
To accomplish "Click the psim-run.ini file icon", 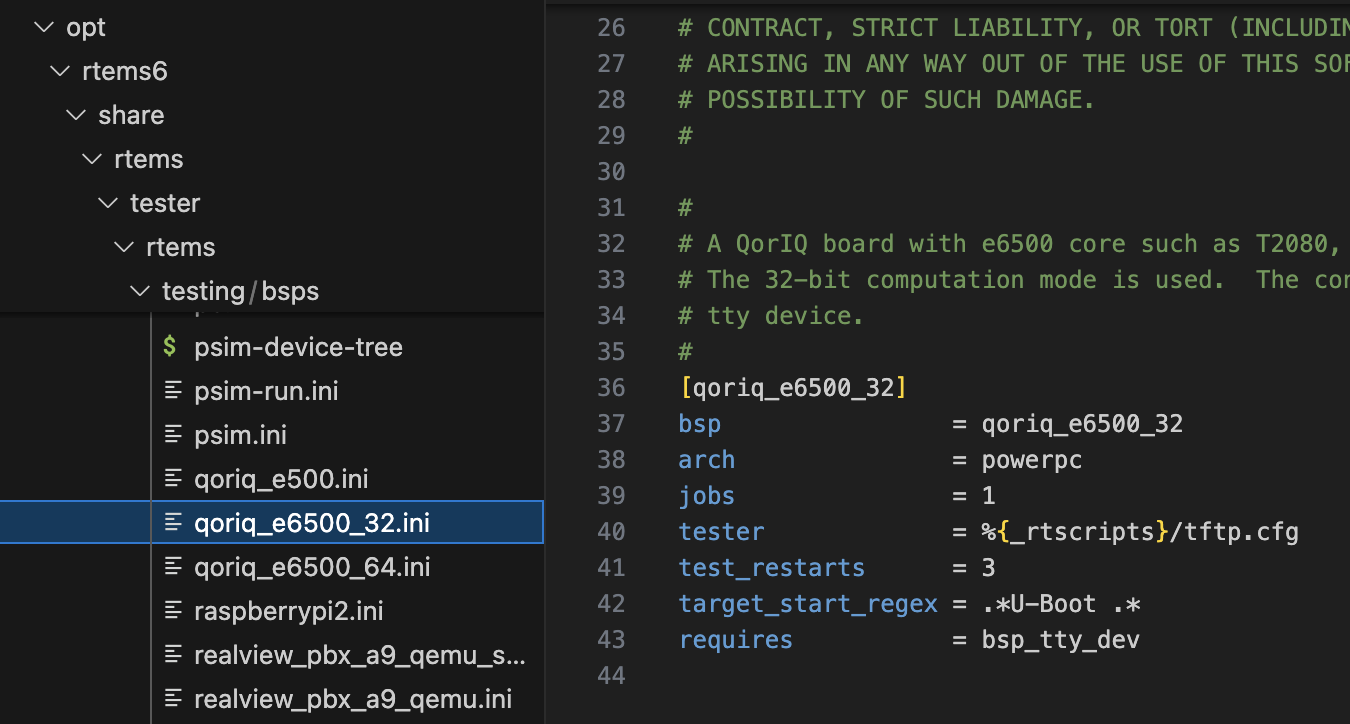I will pos(174,391).
